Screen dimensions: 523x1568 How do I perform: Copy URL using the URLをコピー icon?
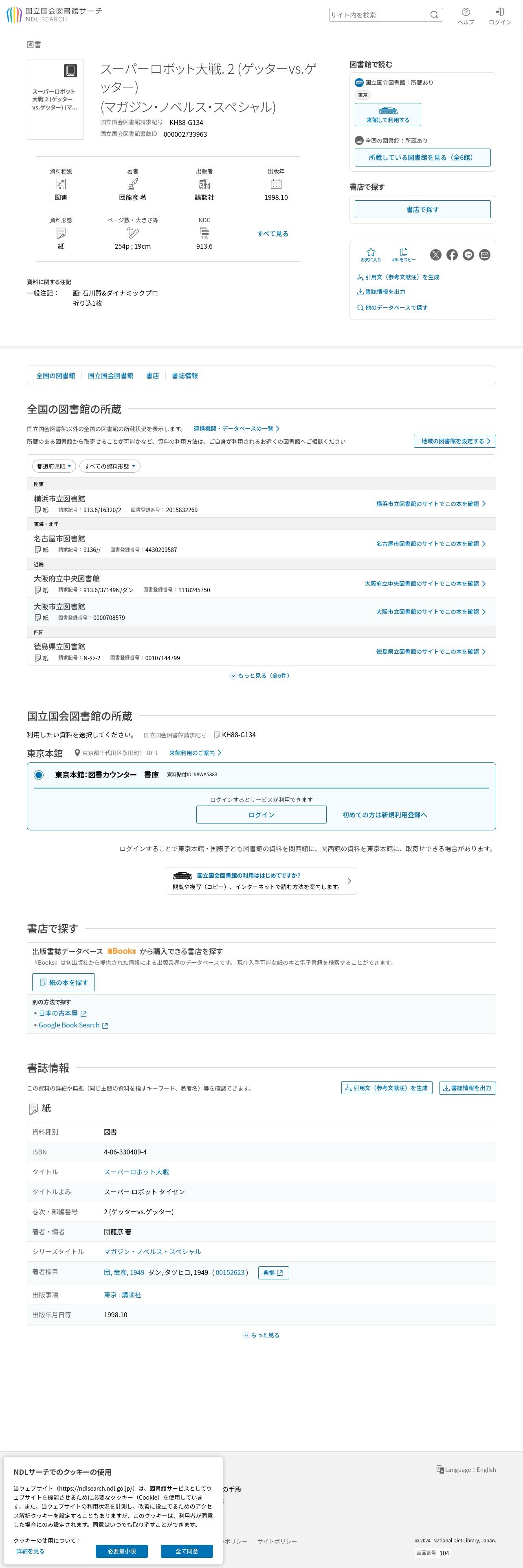[404, 255]
